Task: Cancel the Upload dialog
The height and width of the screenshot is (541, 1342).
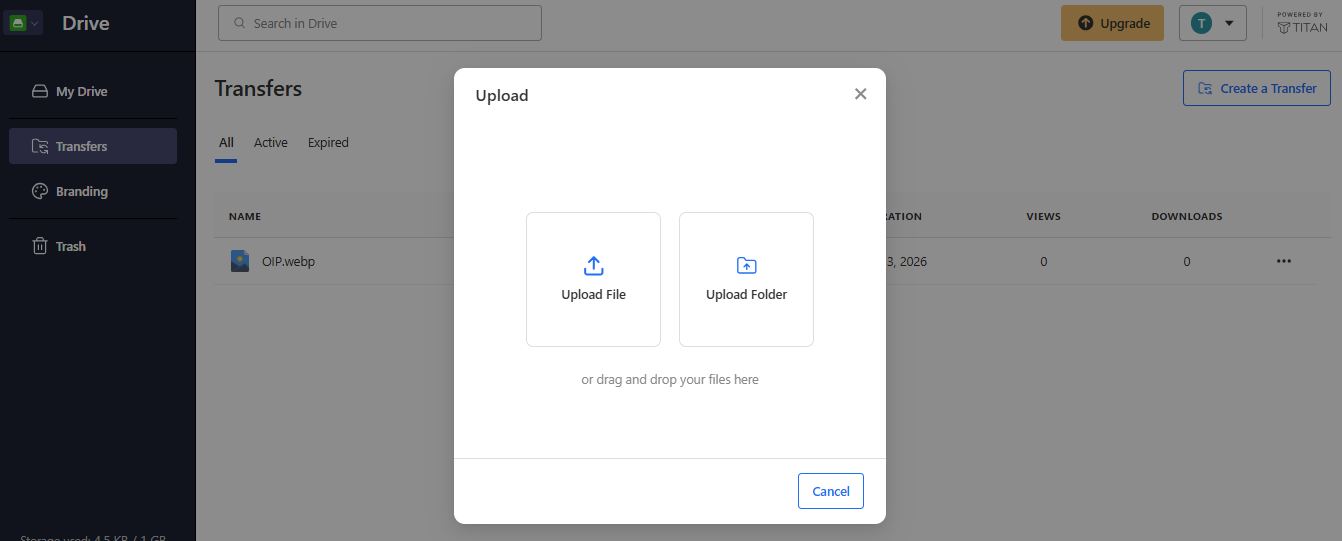Action: [x=831, y=491]
